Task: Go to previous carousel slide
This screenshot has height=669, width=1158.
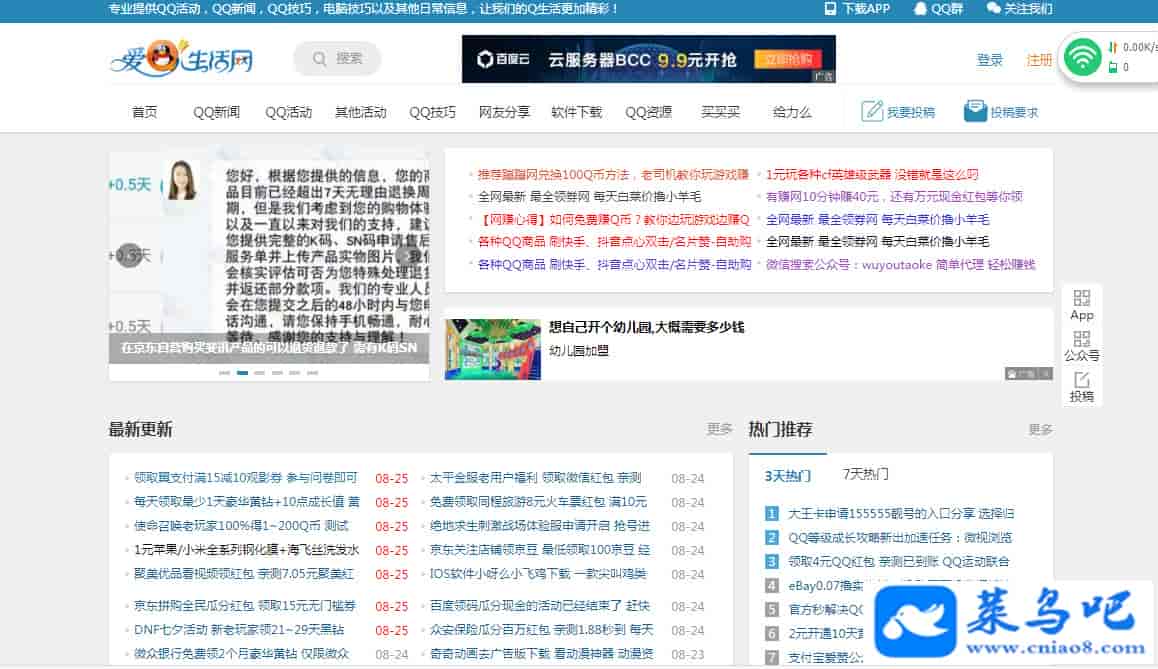Action: [129, 255]
